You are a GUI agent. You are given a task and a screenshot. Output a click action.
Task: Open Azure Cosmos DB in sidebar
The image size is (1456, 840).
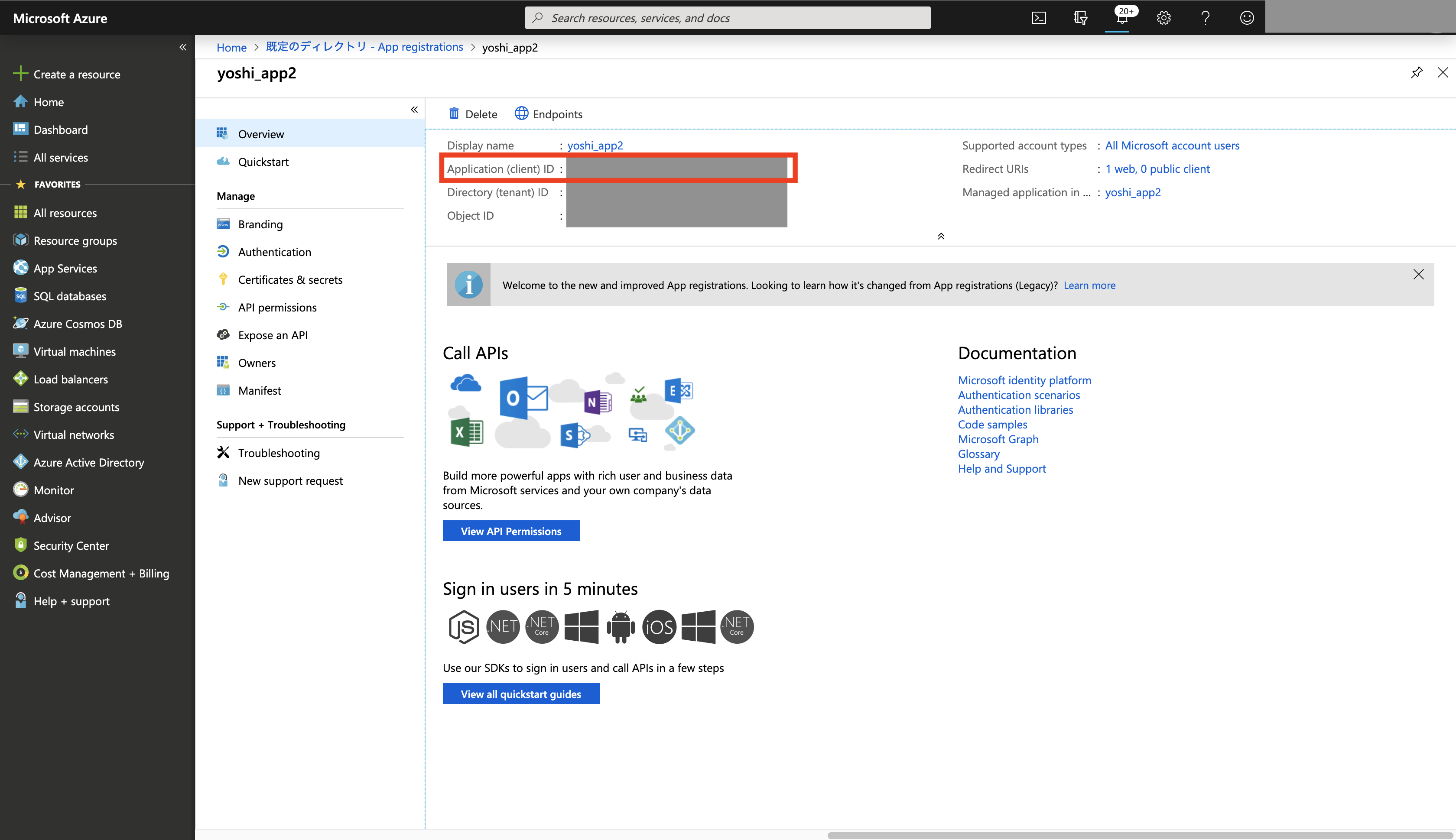point(68,324)
